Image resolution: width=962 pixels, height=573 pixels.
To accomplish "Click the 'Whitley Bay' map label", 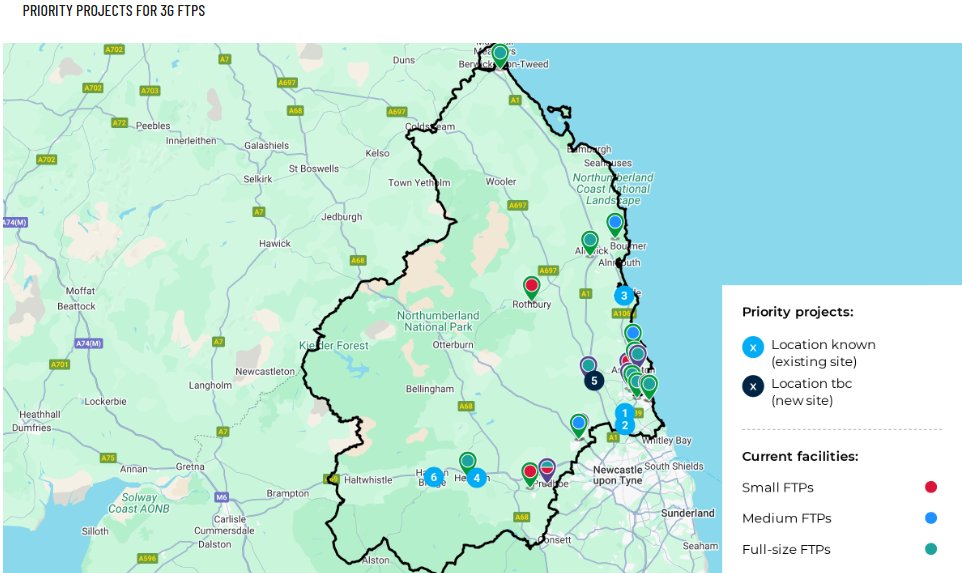I will (x=666, y=440).
